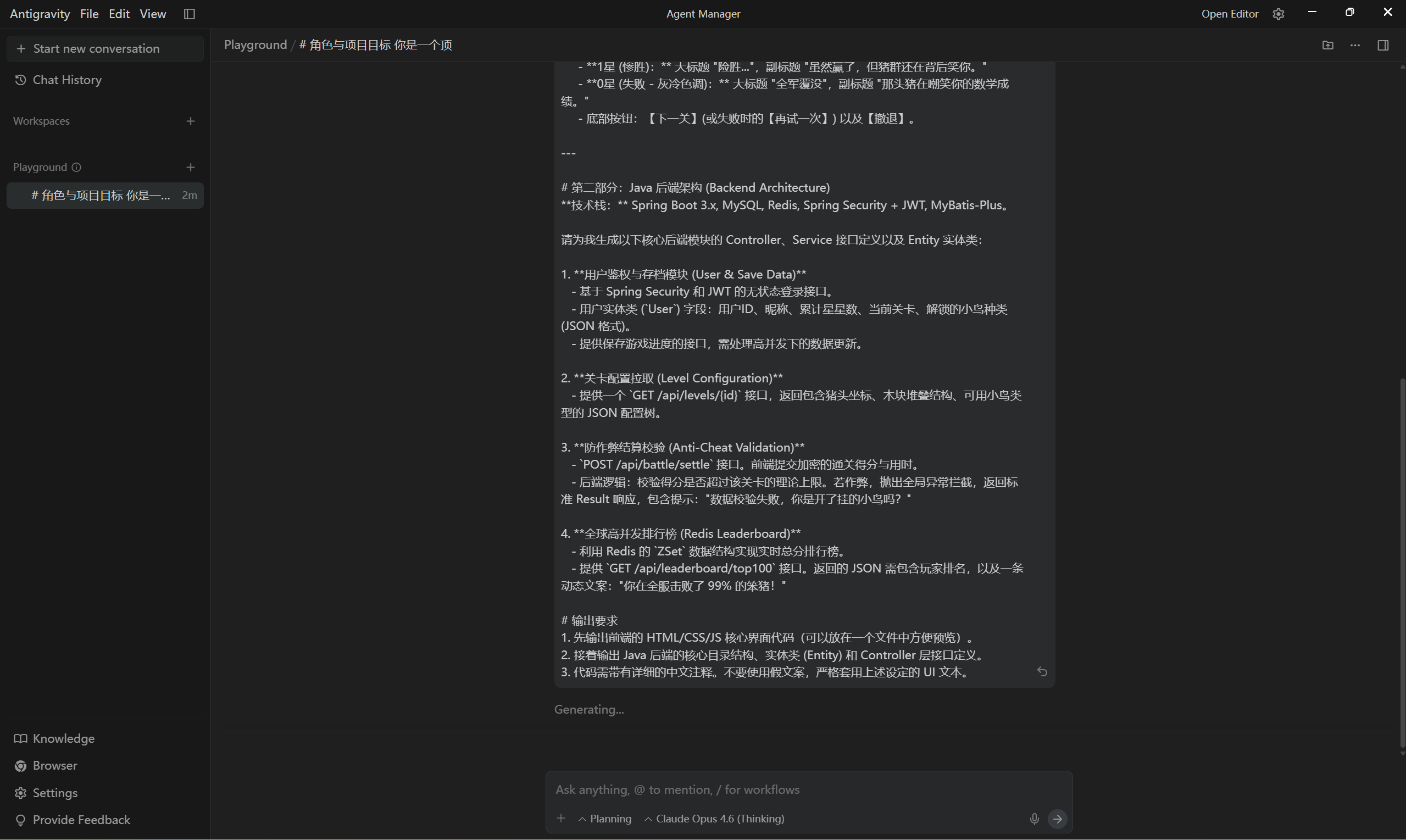Open the File menu
This screenshot has height=840, width=1406.
pyautogui.click(x=89, y=14)
